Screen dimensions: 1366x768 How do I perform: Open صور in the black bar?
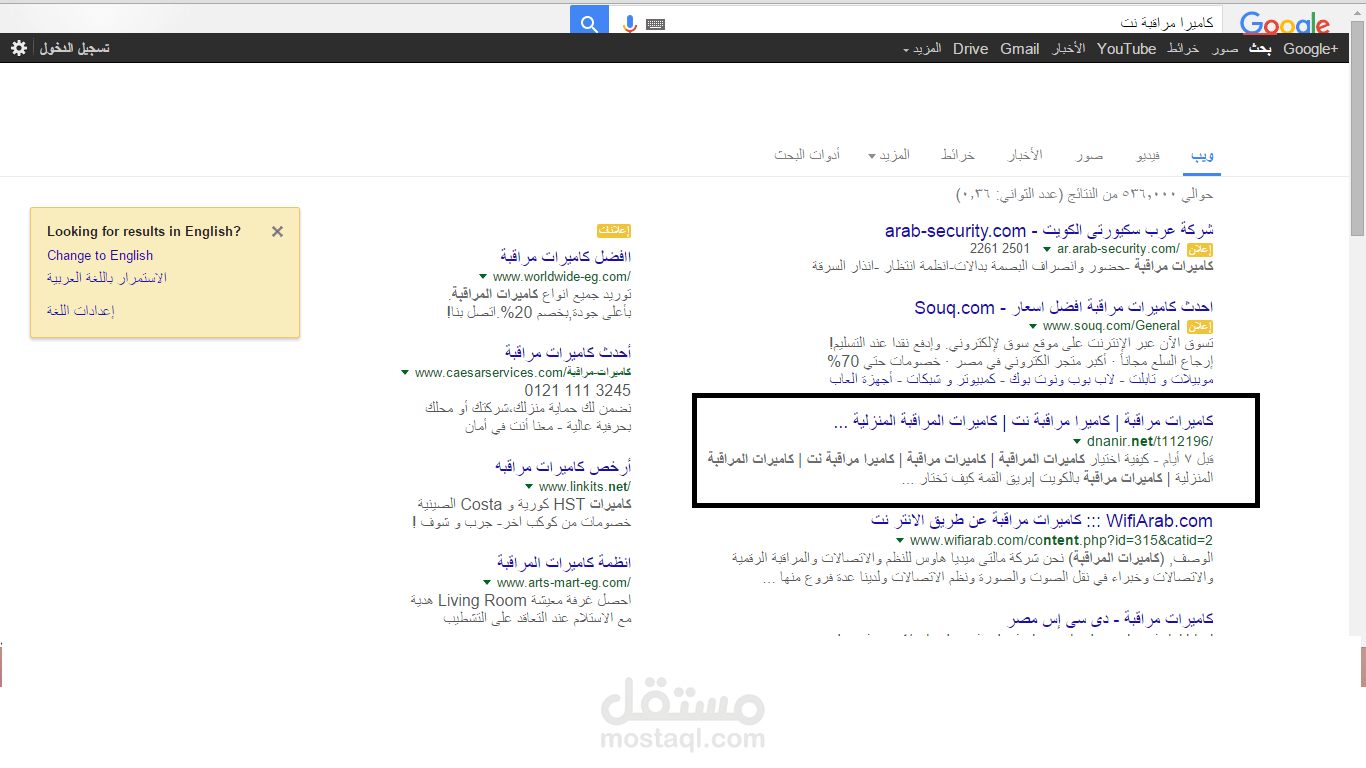click(1225, 49)
